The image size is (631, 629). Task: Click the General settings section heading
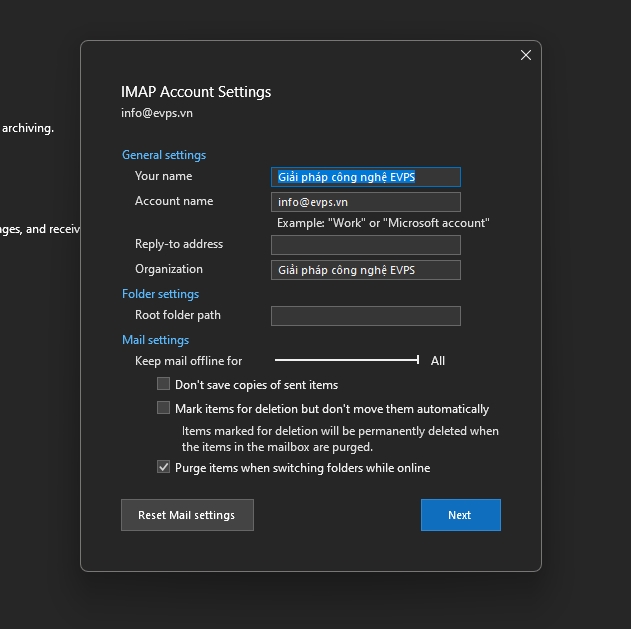pos(164,155)
